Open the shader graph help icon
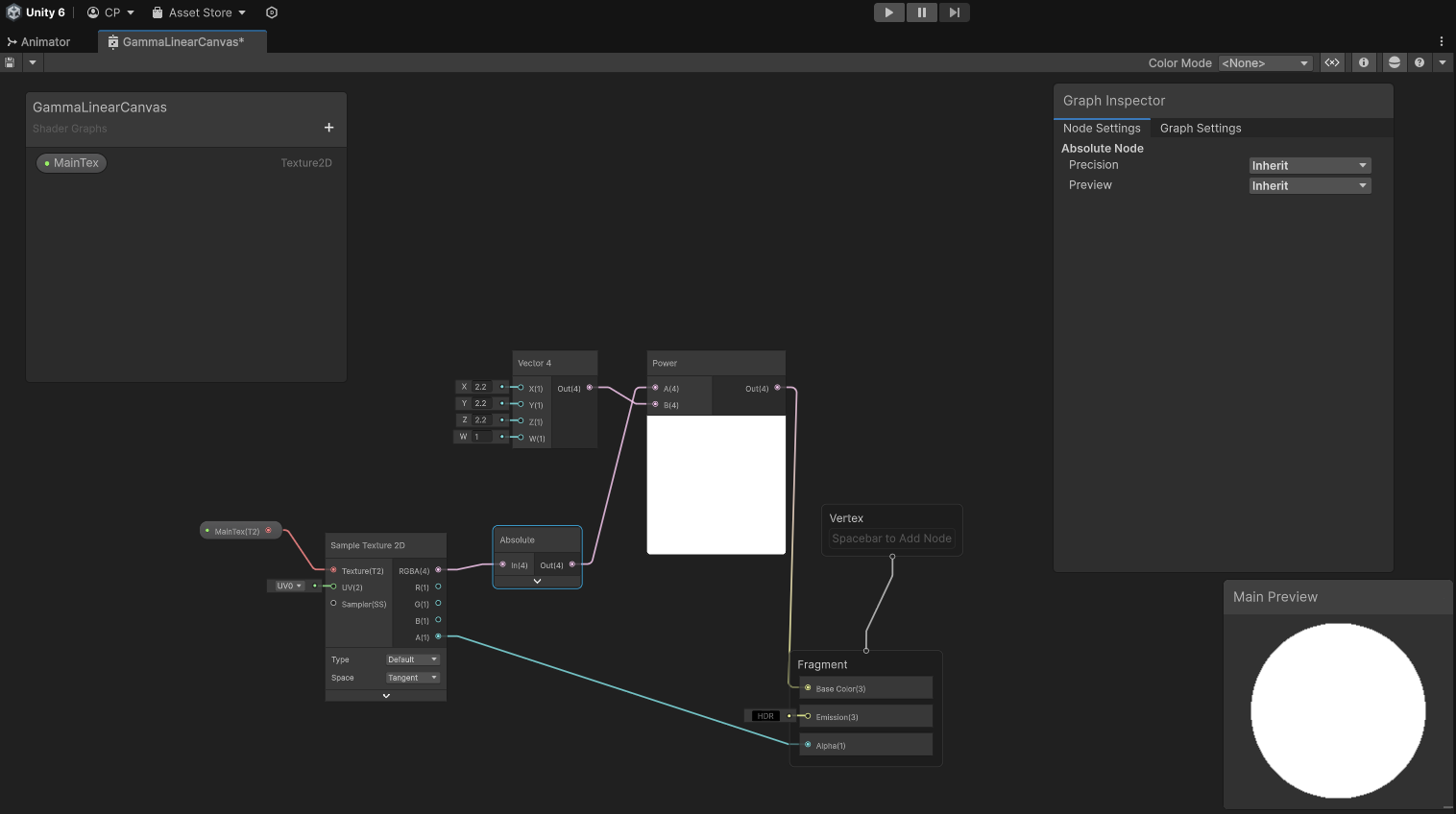The height and width of the screenshot is (814, 1456). pyautogui.click(x=1420, y=62)
